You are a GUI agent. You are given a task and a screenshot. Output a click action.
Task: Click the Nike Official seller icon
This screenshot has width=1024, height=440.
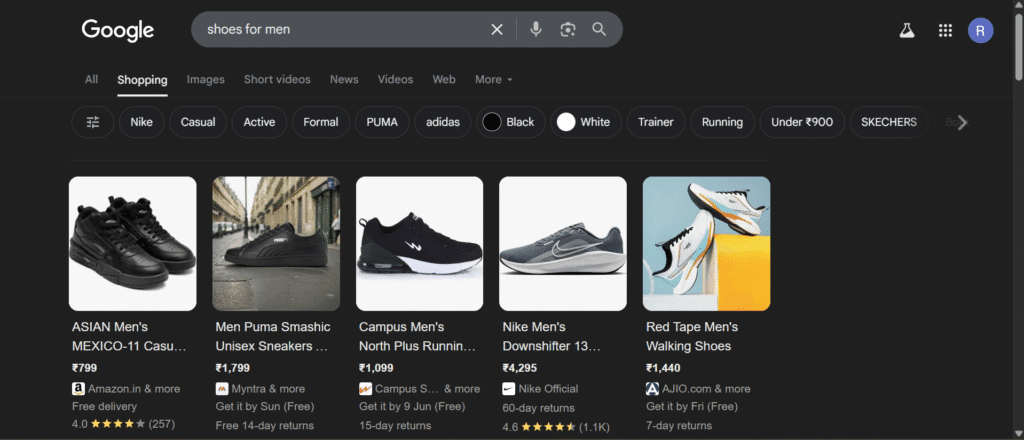(509, 389)
